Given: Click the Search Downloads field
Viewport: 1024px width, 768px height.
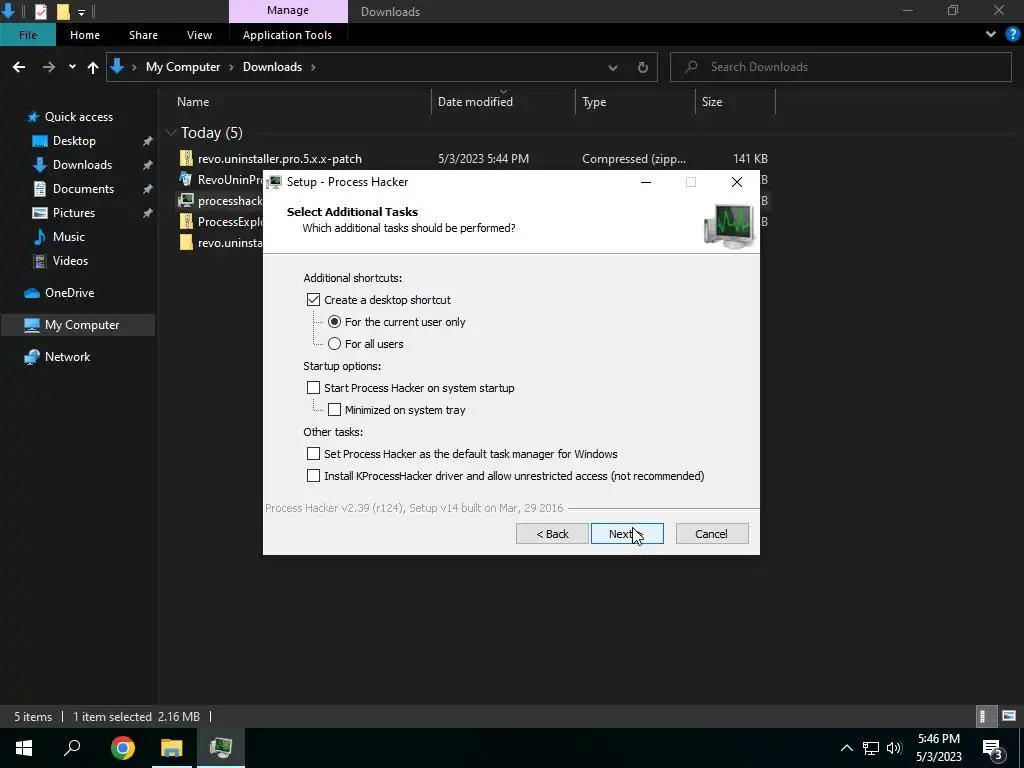Looking at the screenshot, I should [840, 67].
